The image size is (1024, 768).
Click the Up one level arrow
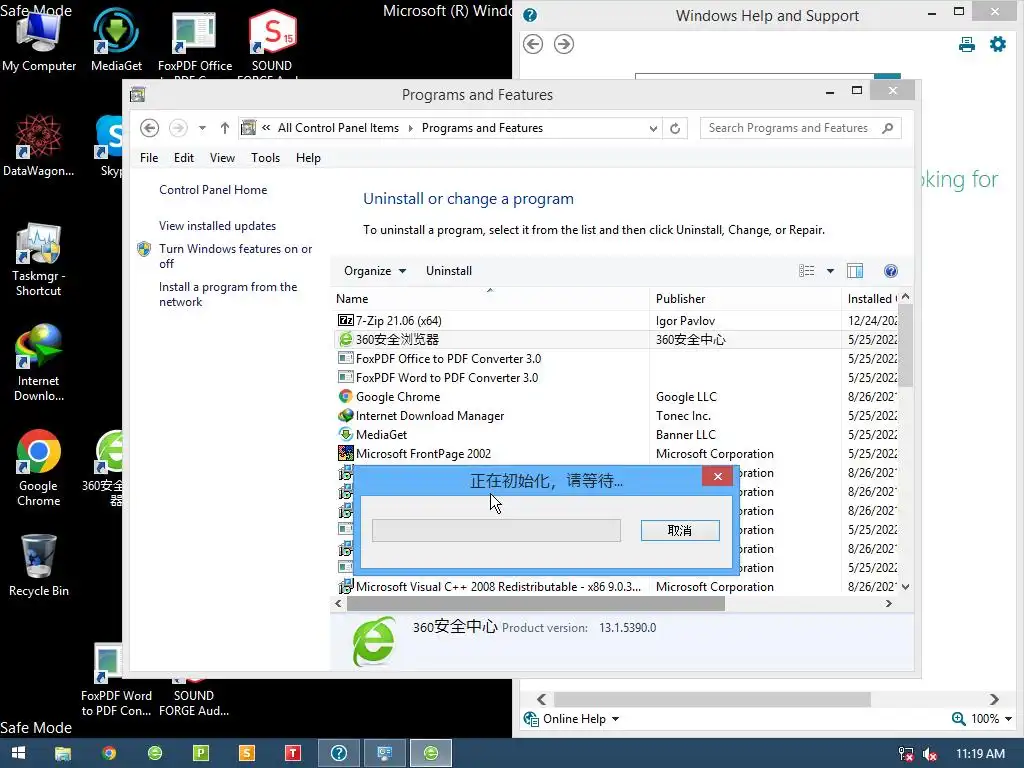tap(225, 128)
